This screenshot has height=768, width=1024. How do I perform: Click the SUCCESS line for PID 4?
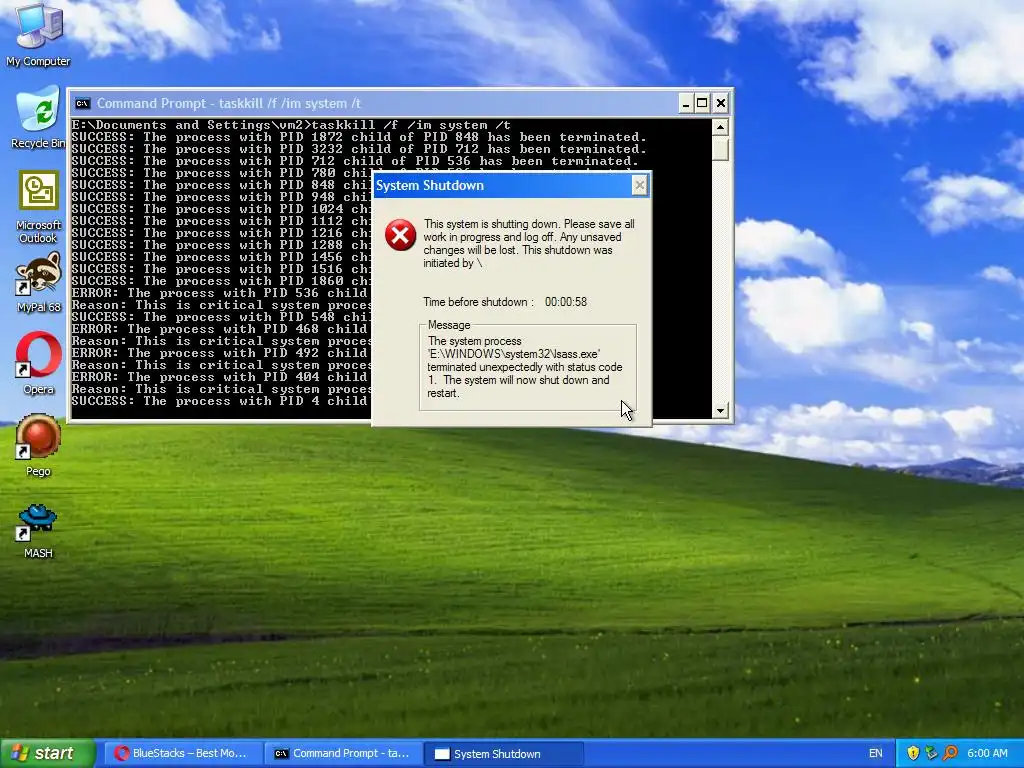pyautogui.click(x=221, y=401)
